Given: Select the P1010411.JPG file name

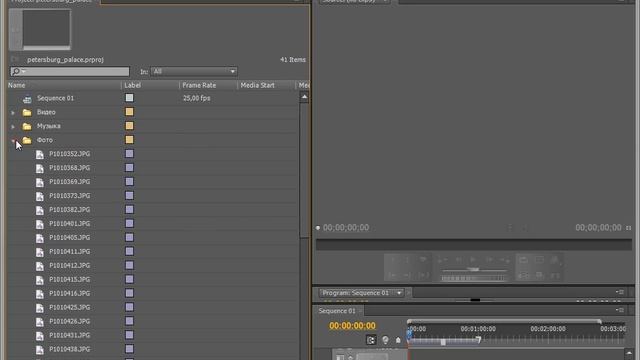Looking at the screenshot, I should (70, 251).
